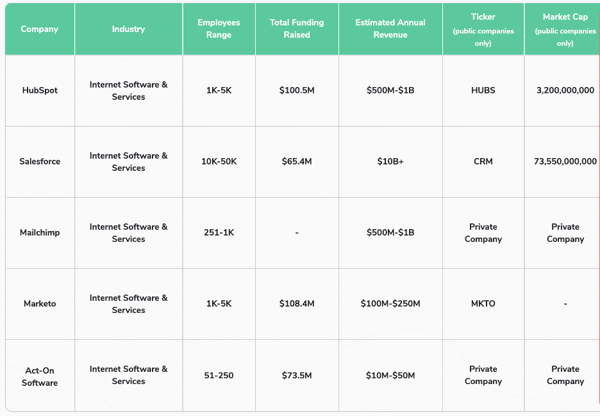Viewport: 600px width, 416px height.
Task: Select Marketo's $108.4M funding cell
Action: 296,304
